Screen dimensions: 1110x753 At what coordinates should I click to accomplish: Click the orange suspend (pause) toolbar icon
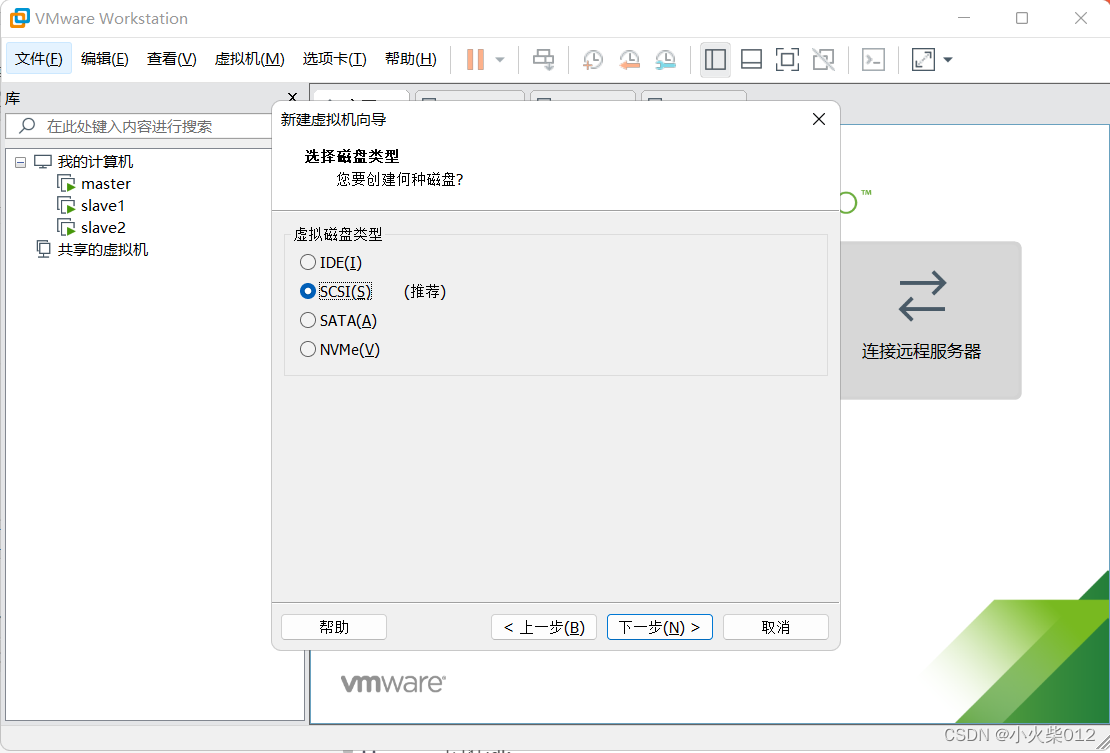(x=475, y=59)
